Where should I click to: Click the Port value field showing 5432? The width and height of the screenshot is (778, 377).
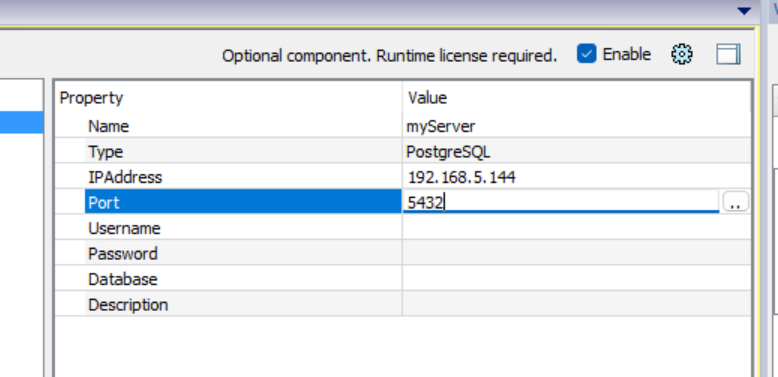click(561, 202)
